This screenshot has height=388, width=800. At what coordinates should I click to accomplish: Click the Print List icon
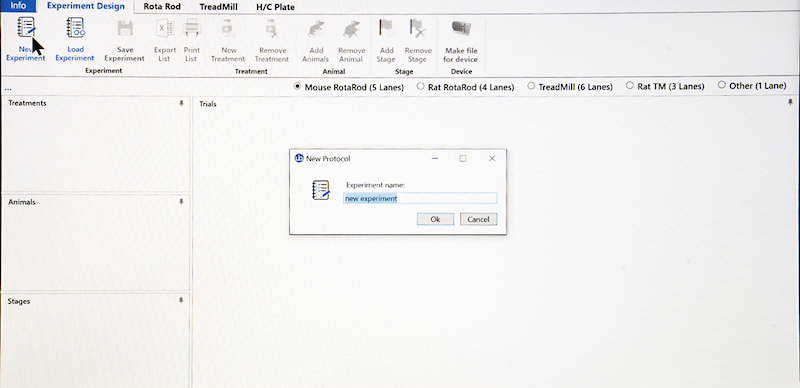click(x=192, y=28)
